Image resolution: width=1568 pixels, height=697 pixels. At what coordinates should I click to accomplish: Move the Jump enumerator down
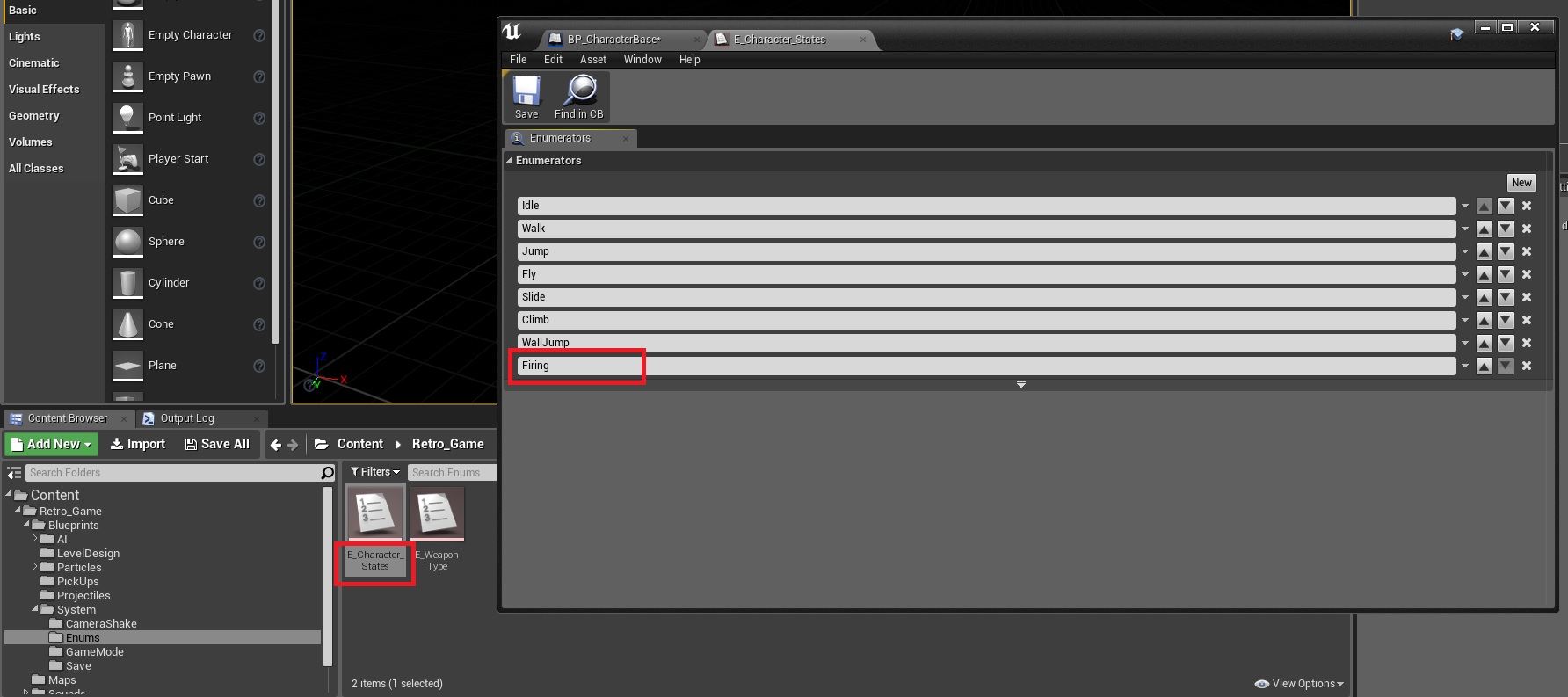click(x=1506, y=251)
